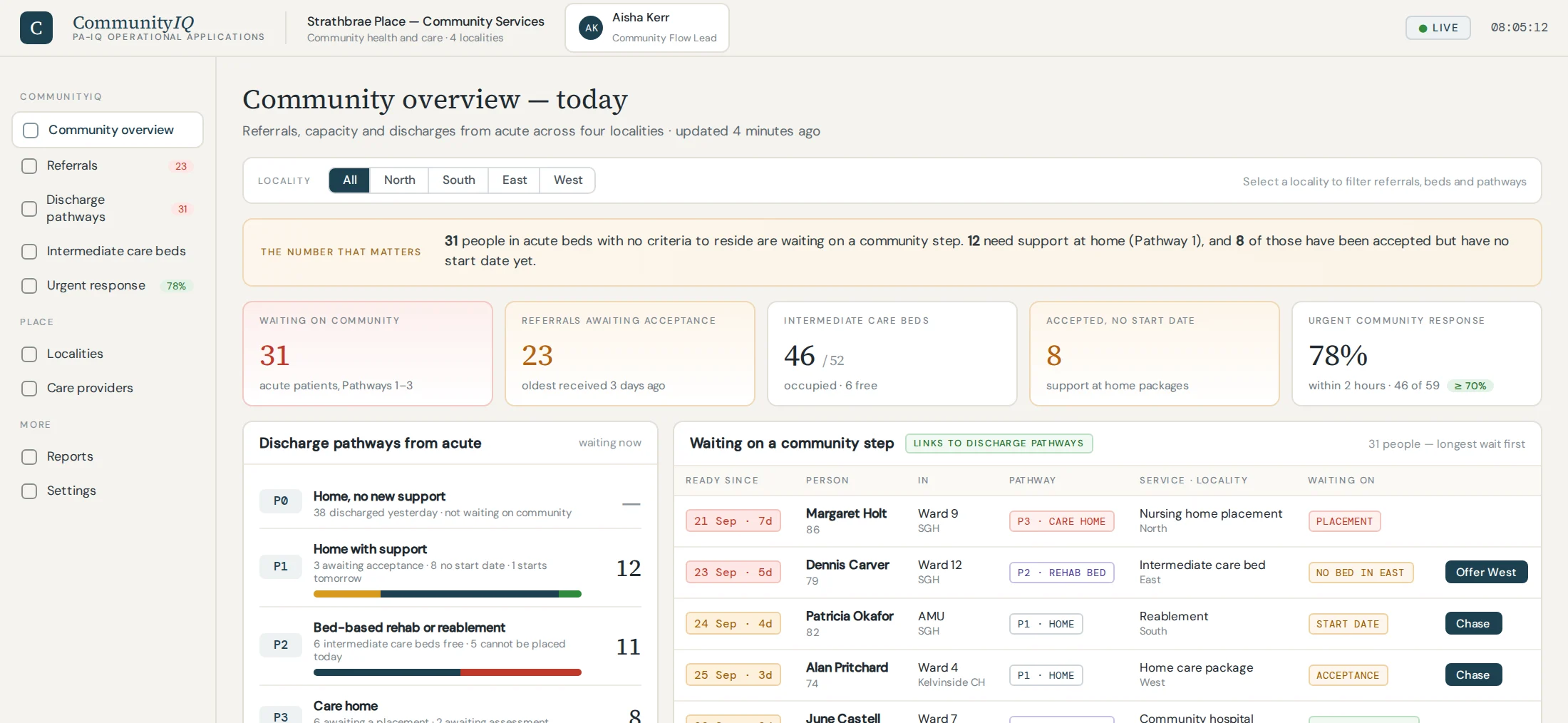Click the "NO BED IN EAST" tag
Image resolution: width=1568 pixels, height=723 pixels.
pos(1361,573)
